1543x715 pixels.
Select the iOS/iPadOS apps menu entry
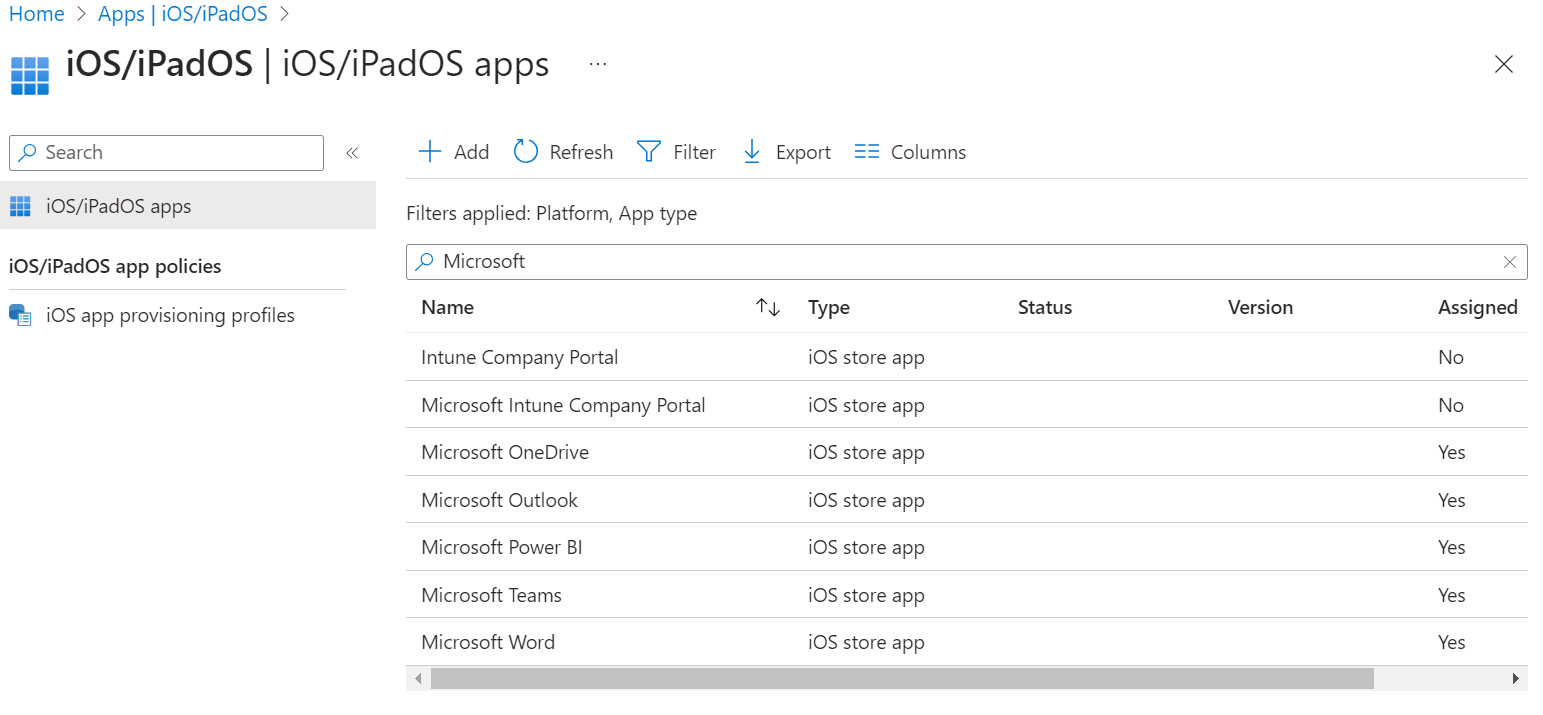pos(118,205)
